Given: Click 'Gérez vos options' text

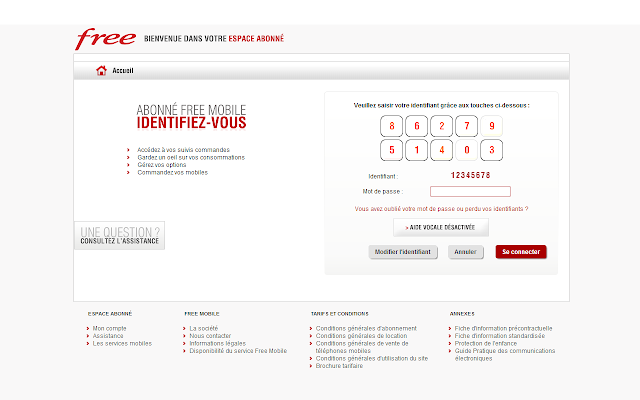Looking at the screenshot, I should pyautogui.click(x=162, y=165).
